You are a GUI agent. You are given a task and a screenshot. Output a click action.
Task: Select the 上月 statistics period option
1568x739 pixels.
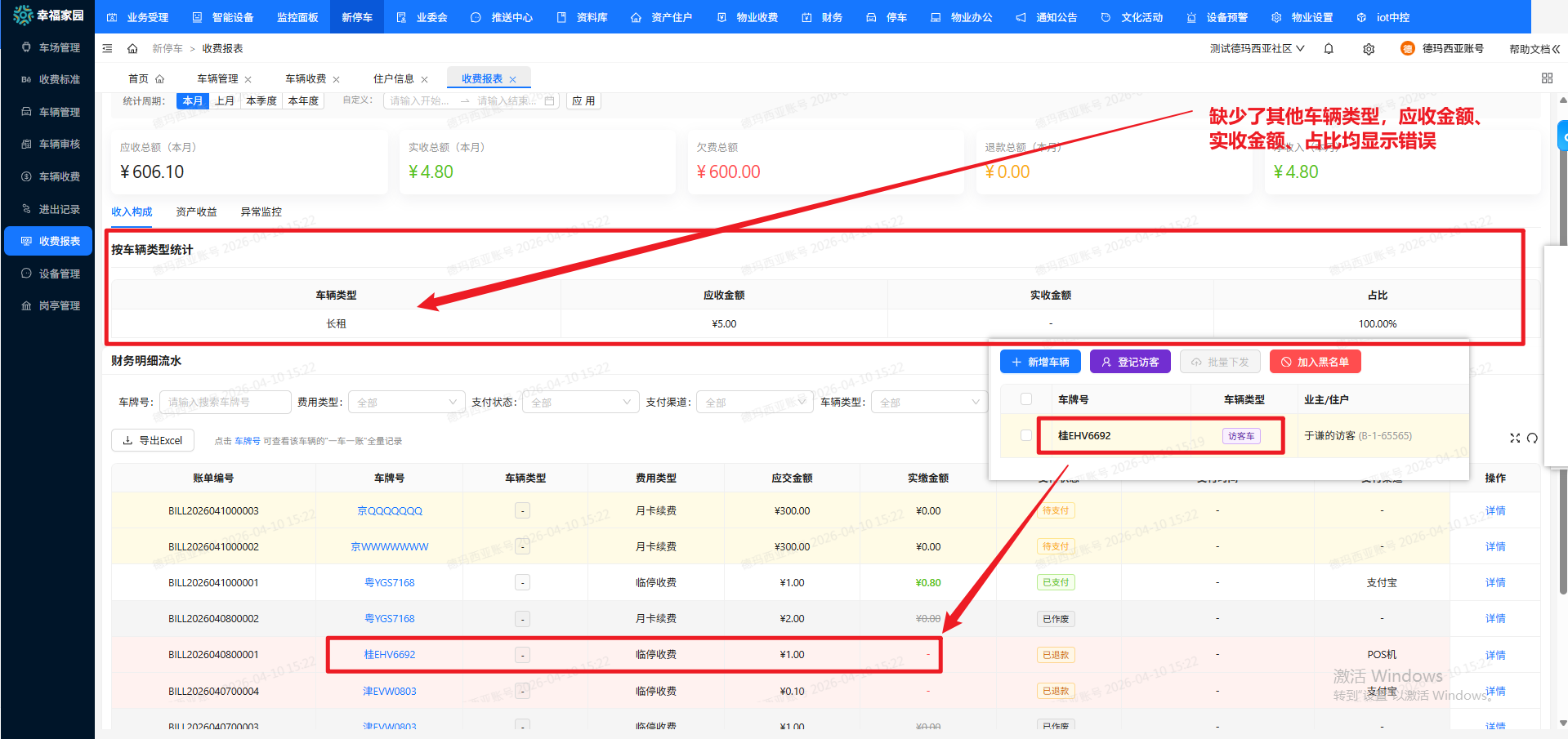click(x=225, y=101)
